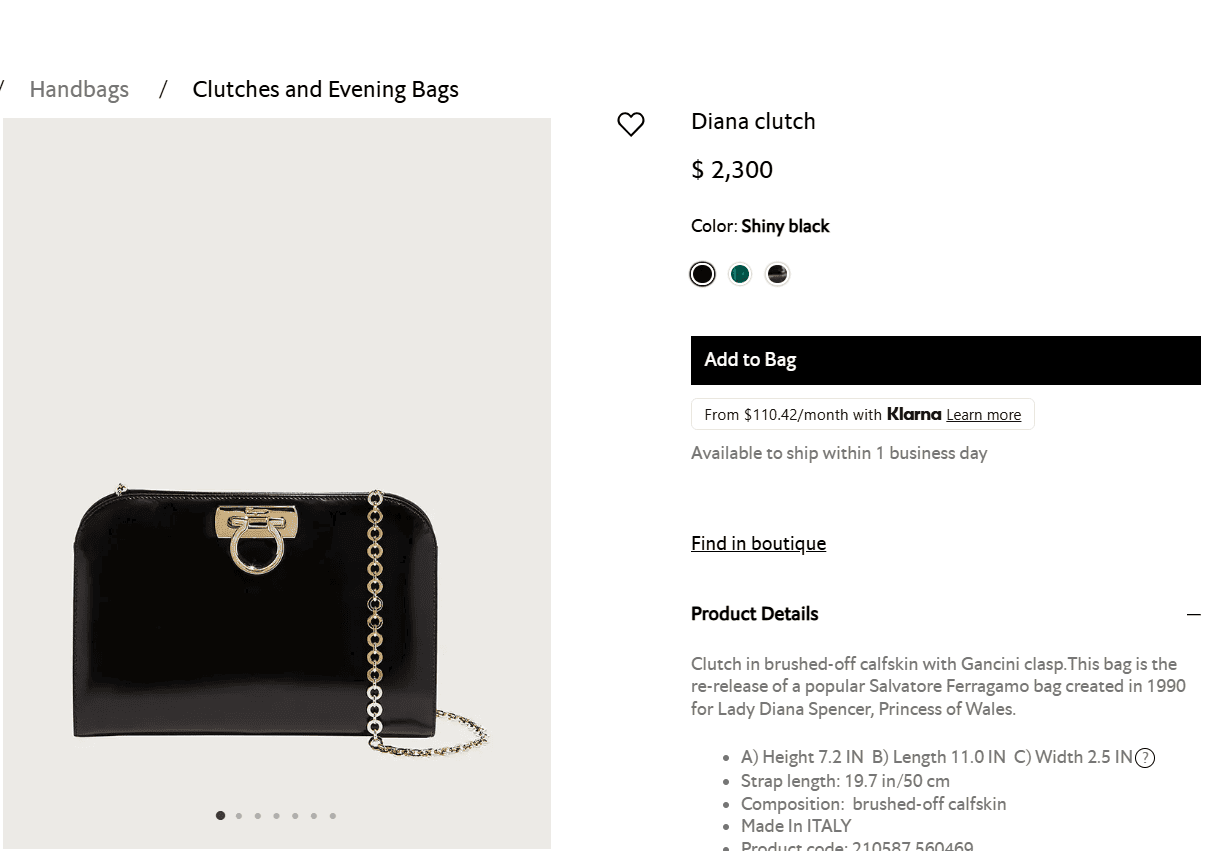Viewport: 1205px width, 851px height.
Task: Show the first product image dot
Action: 220,815
